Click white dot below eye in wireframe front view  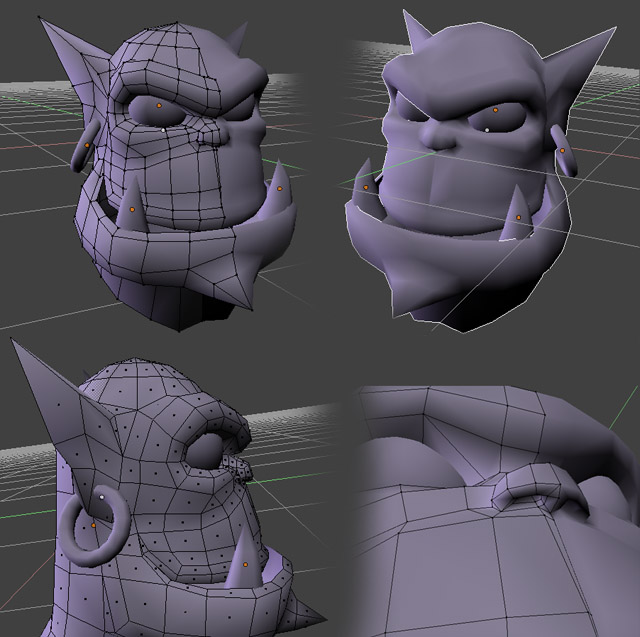tap(164, 130)
